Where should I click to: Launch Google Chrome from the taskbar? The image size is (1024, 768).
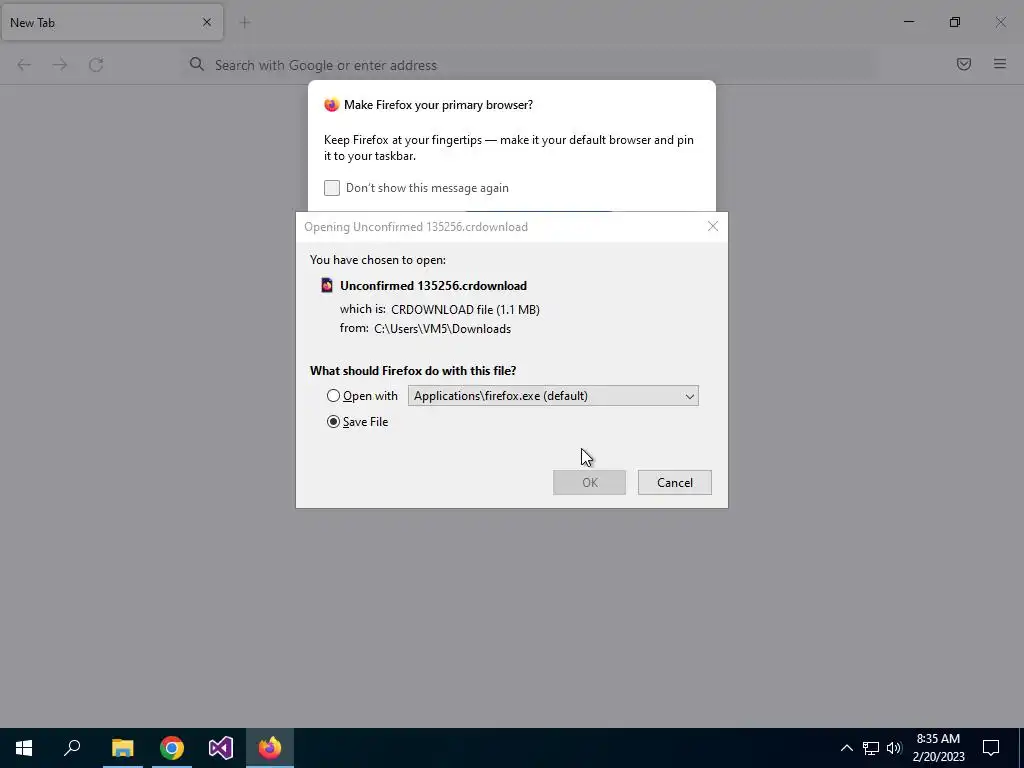tap(172, 748)
